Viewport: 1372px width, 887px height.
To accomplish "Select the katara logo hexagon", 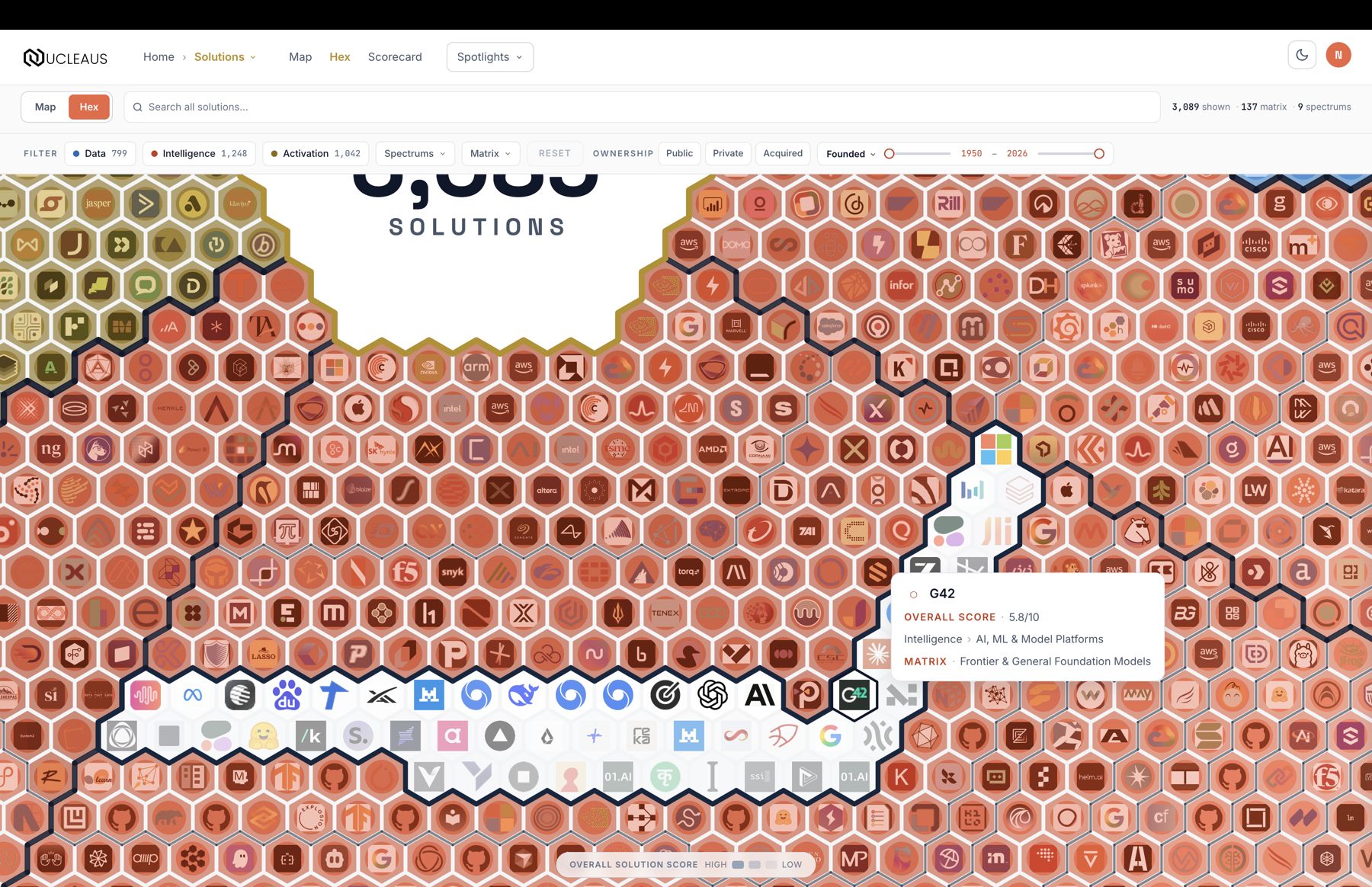I will click(1351, 491).
